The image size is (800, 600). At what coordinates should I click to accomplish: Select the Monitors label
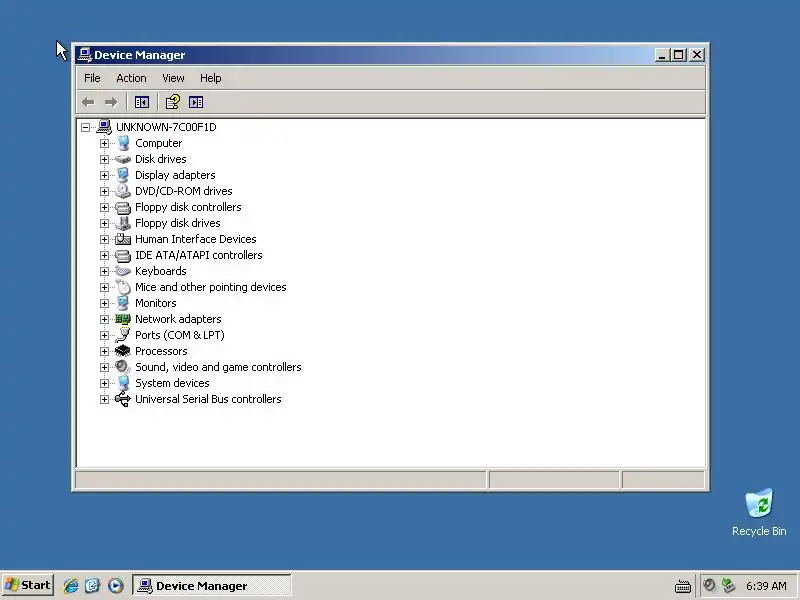point(156,303)
